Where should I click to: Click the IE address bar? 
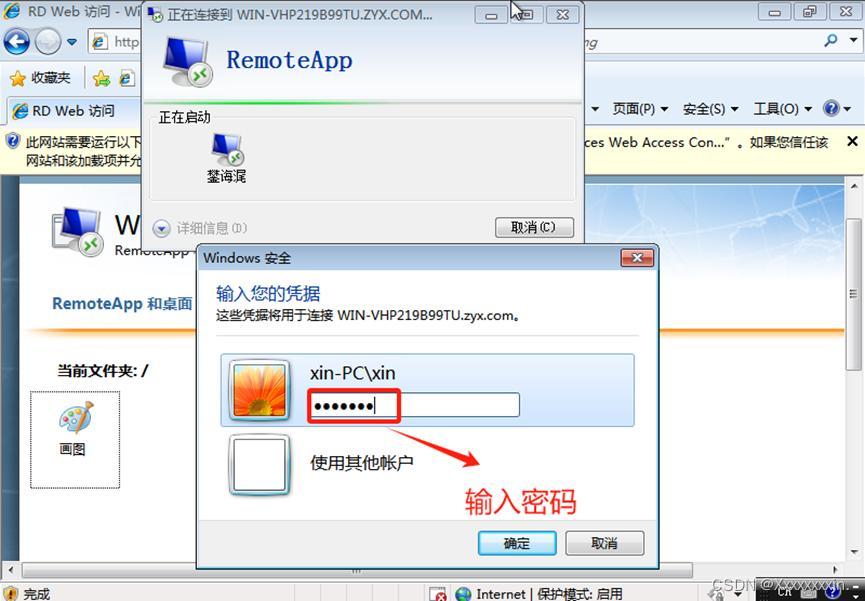click(114, 41)
